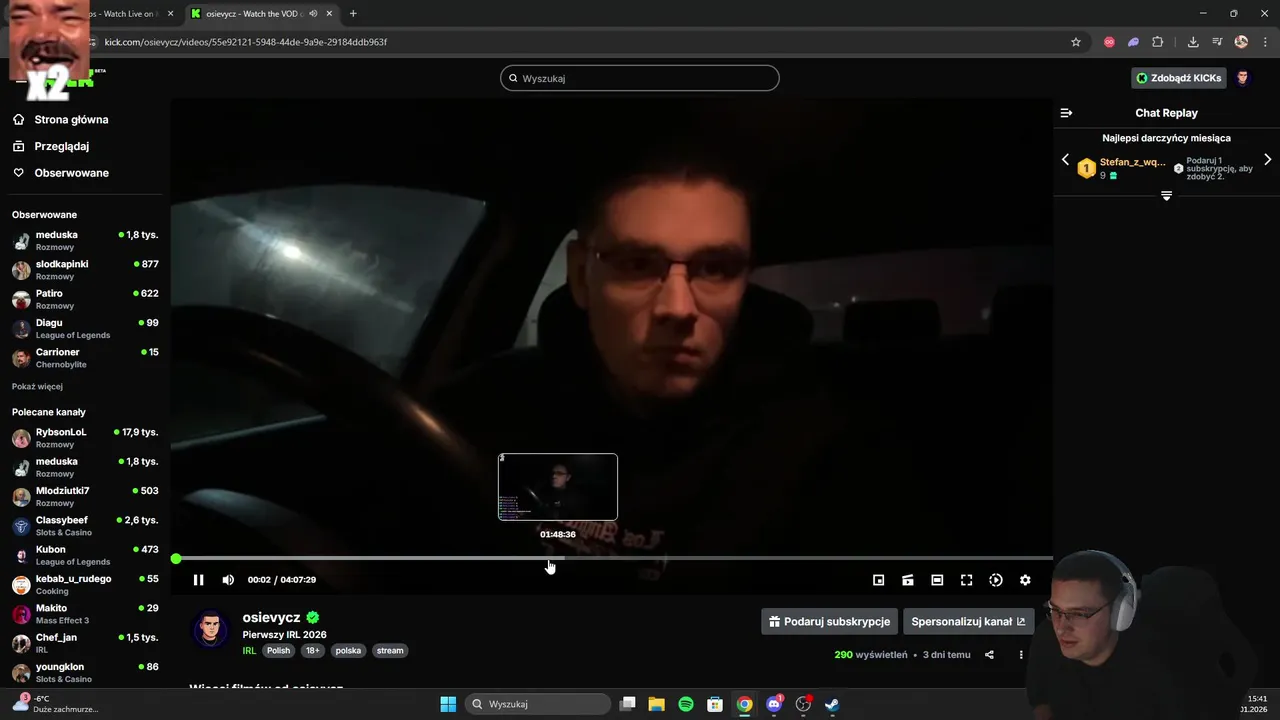The width and height of the screenshot is (1280, 720).
Task: Select the polska tag
Action: point(348,651)
